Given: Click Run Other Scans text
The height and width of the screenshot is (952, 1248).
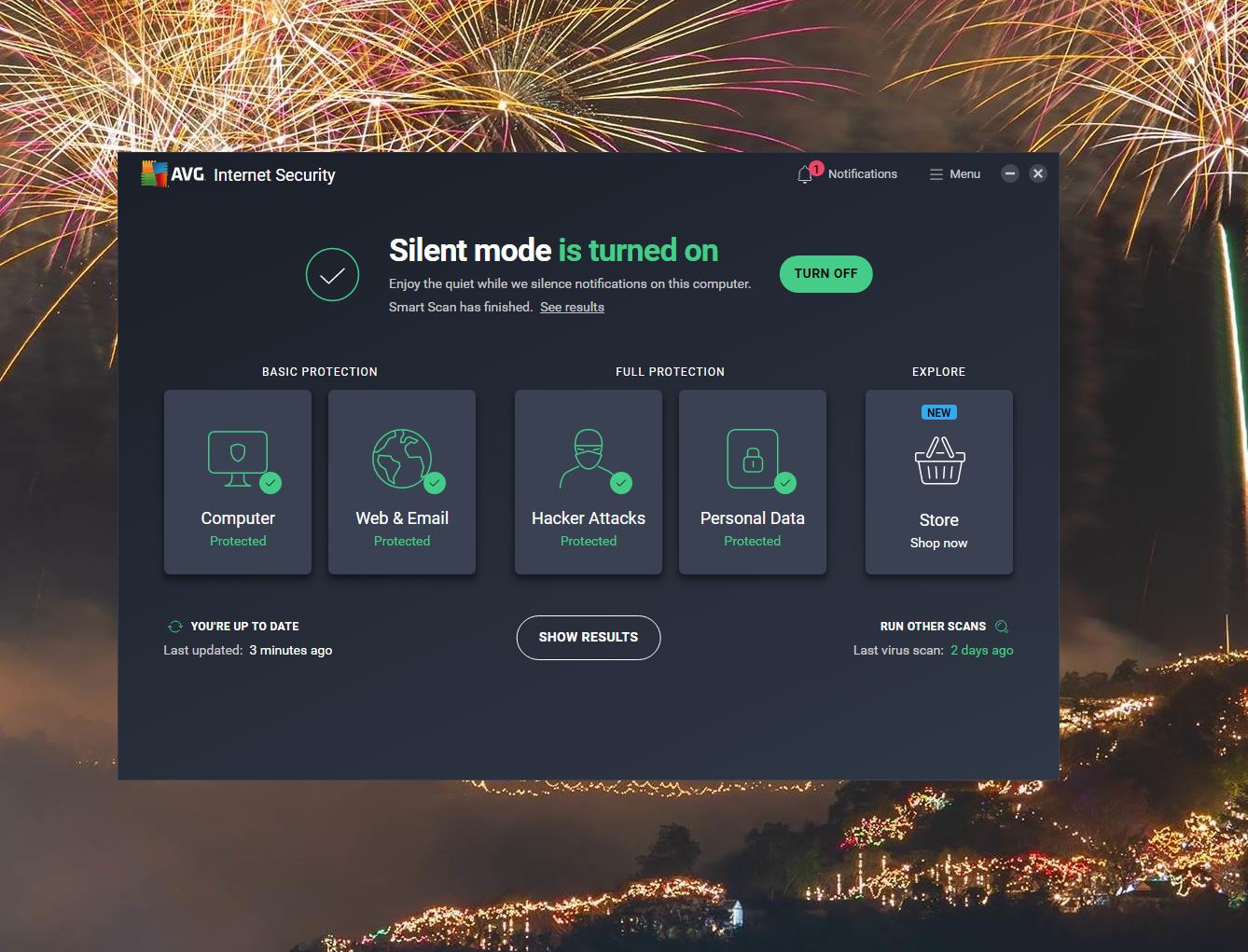Looking at the screenshot, I should point(933,627).
